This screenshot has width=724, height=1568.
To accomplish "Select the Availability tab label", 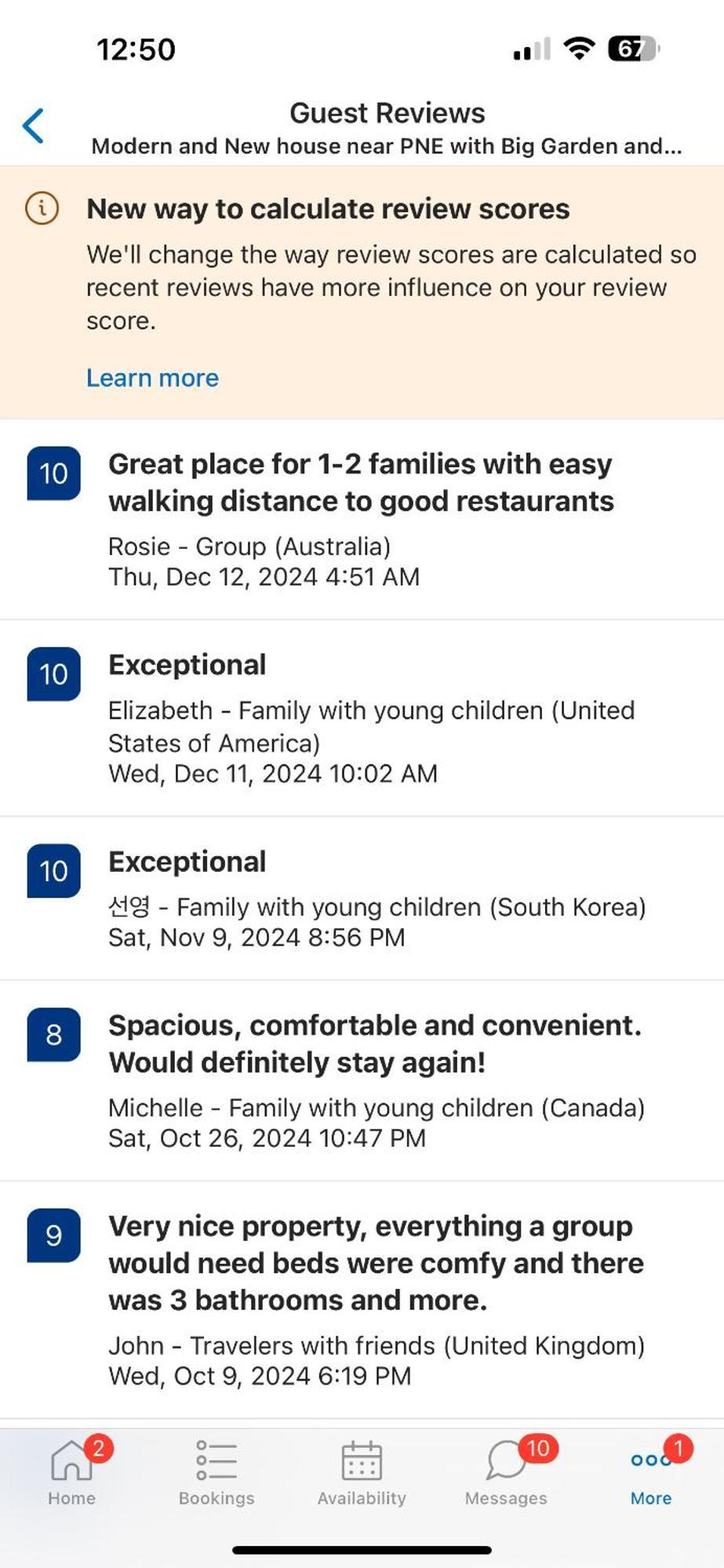I will [x=362, y=1497].
